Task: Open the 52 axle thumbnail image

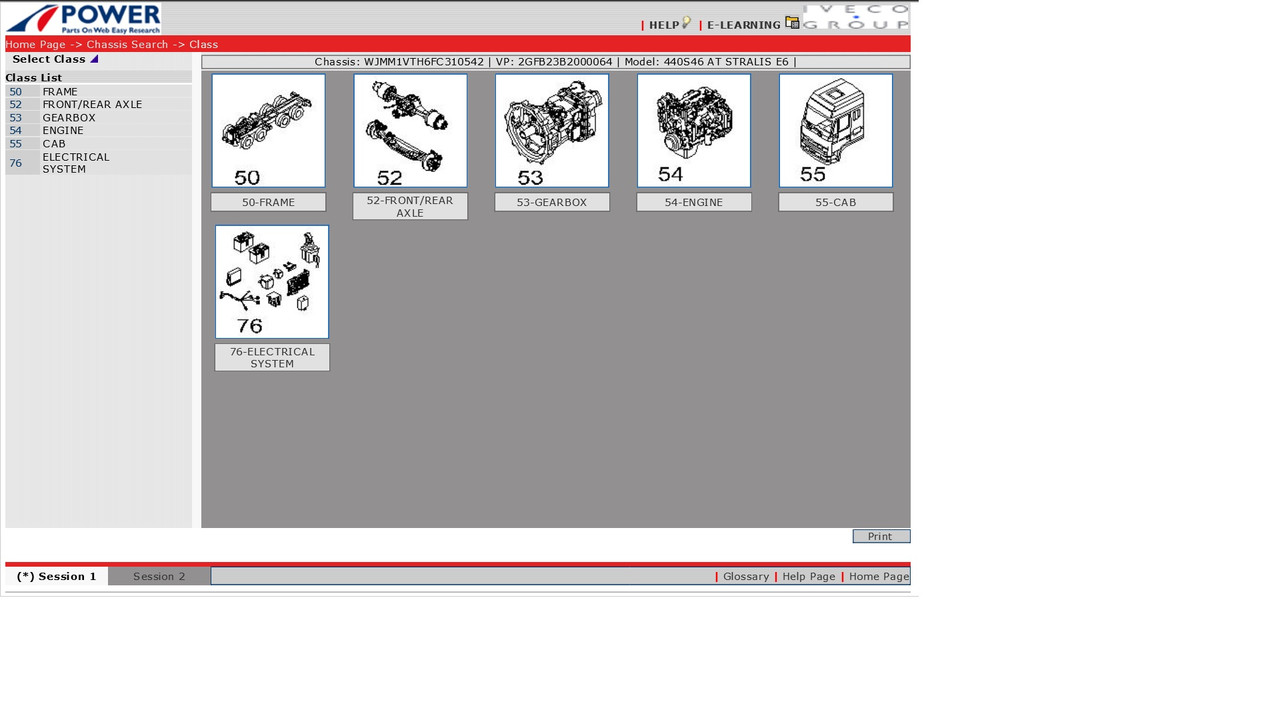Action: pyautogui.click(x=410, y=130)
